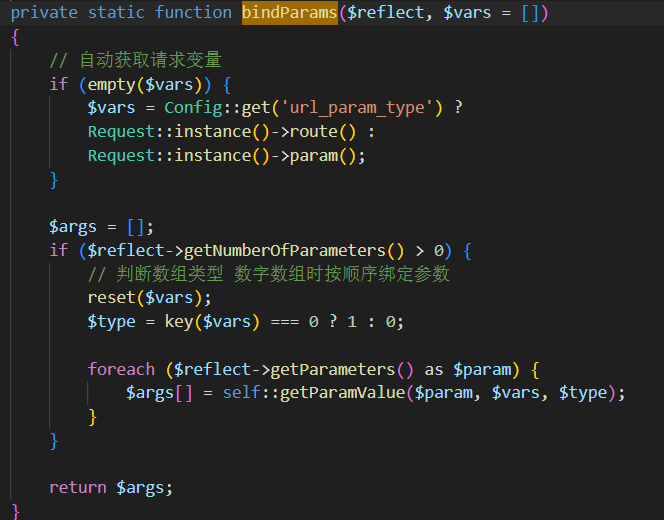Click the $reflect parameter in signature
This screenshot has height=520, width=664.
(x=385, y=13)
